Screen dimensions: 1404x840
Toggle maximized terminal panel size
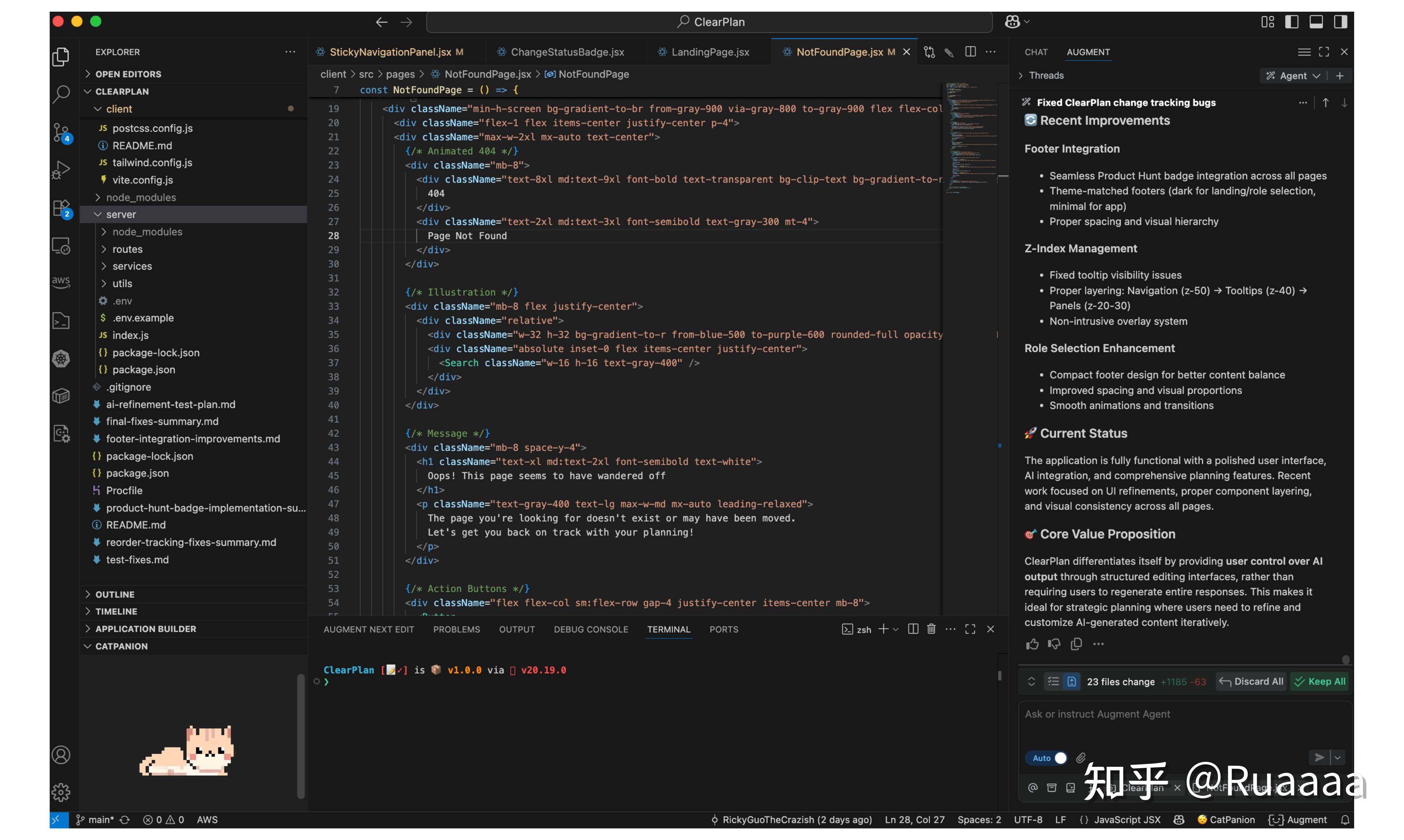pyautogui.click(x=970, y=629)
